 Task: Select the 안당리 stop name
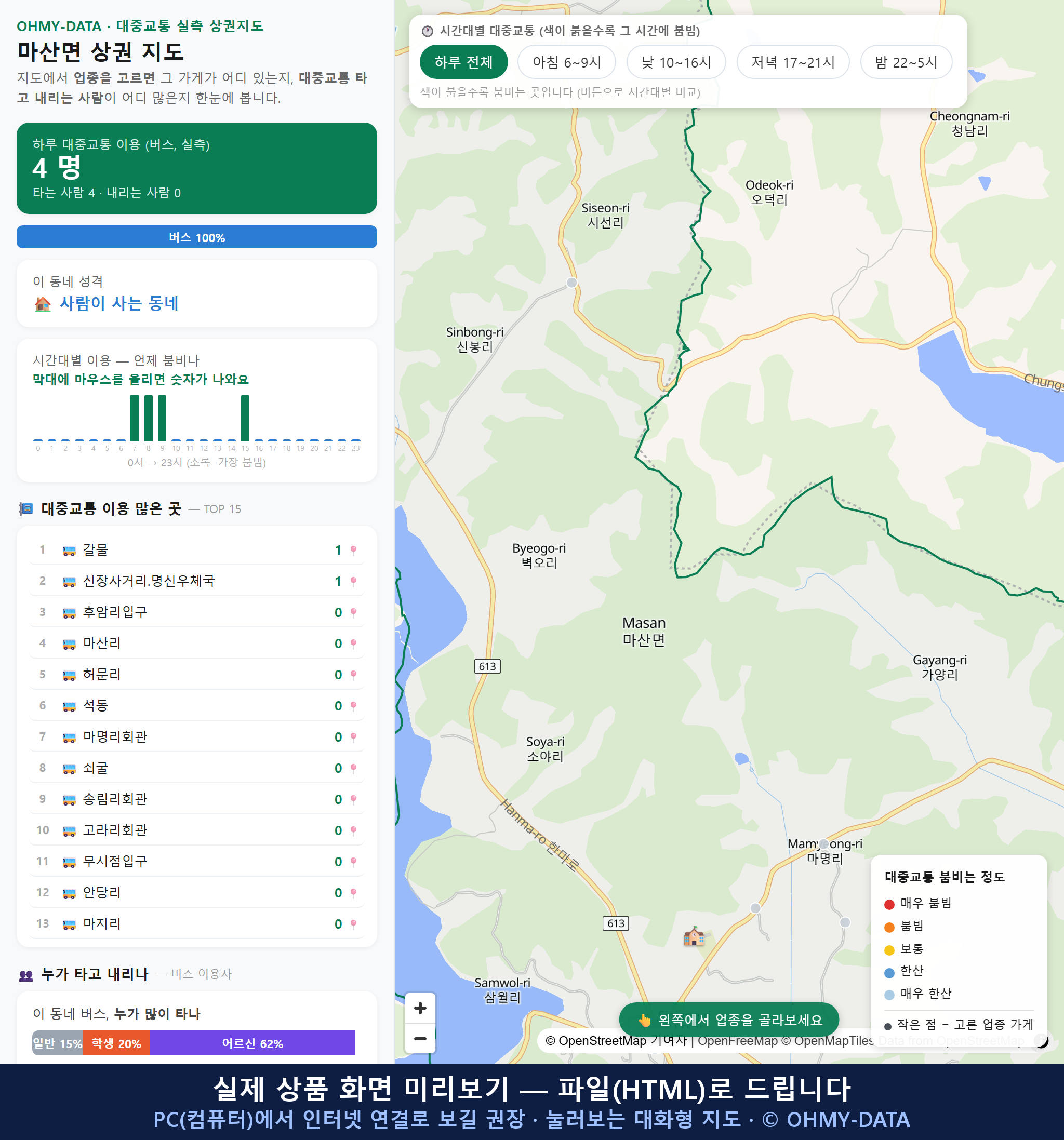coord(101,892)
